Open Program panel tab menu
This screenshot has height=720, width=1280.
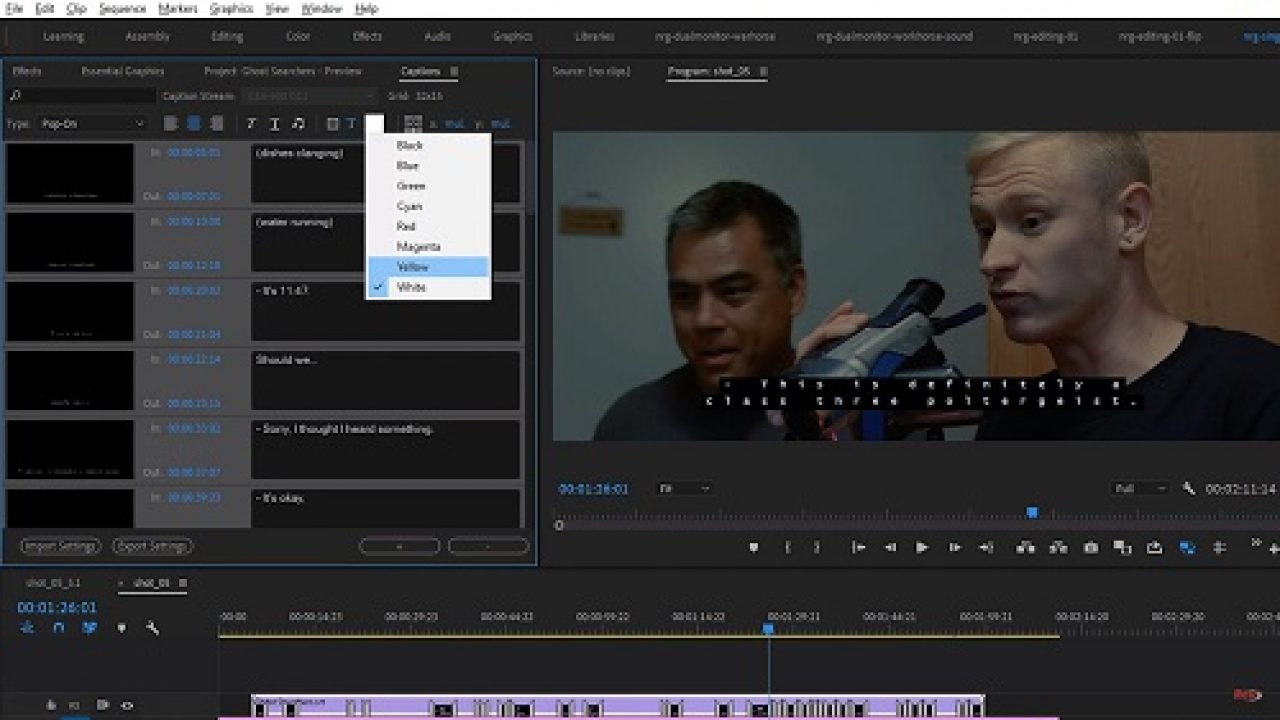point(764,72)
